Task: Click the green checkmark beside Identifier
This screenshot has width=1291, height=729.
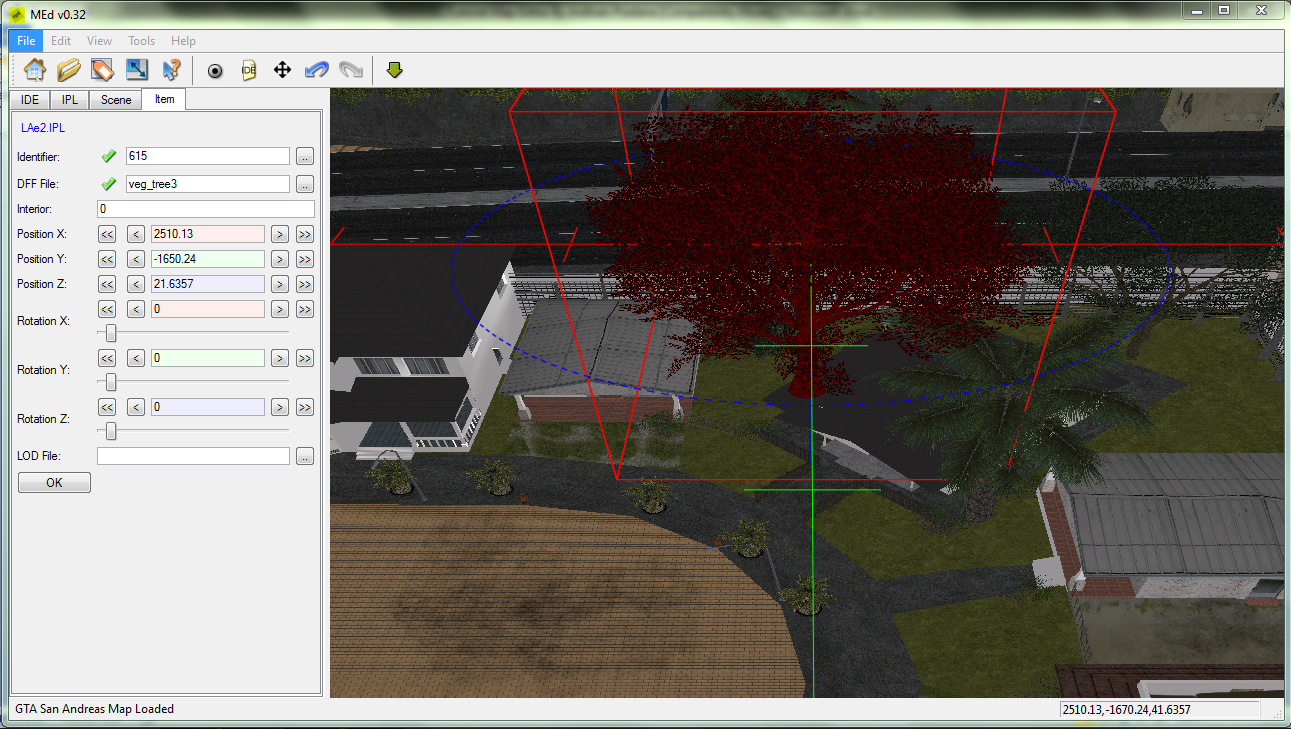Action: [x=109, y=156]
